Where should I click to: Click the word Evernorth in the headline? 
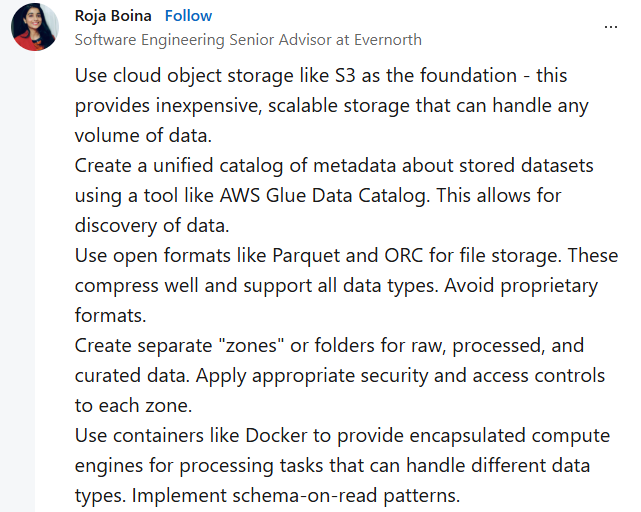tap(388, 40)
